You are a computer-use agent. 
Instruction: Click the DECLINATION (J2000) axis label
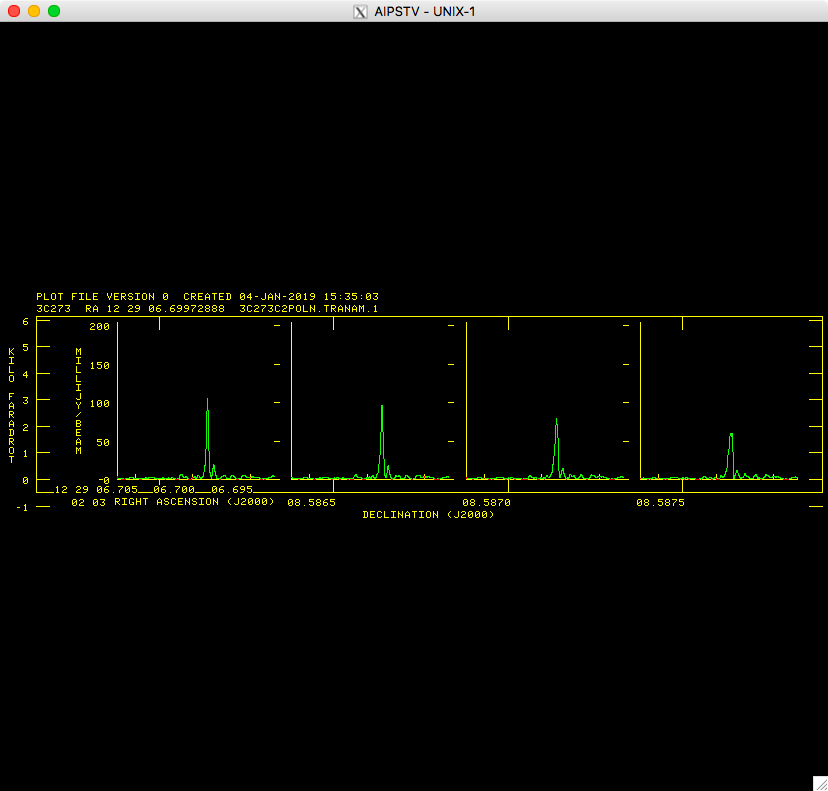[428, 514]
